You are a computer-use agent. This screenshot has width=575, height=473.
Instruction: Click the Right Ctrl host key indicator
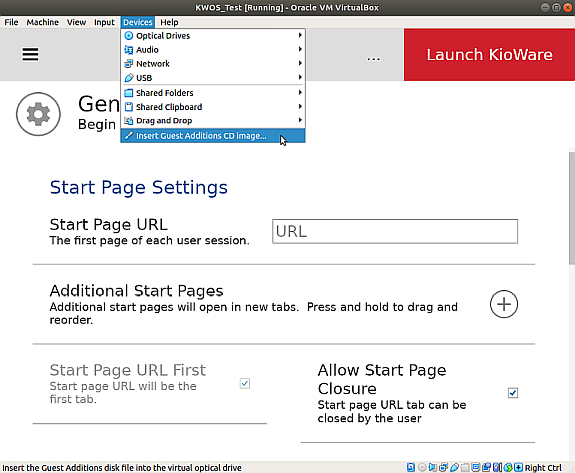543,468
